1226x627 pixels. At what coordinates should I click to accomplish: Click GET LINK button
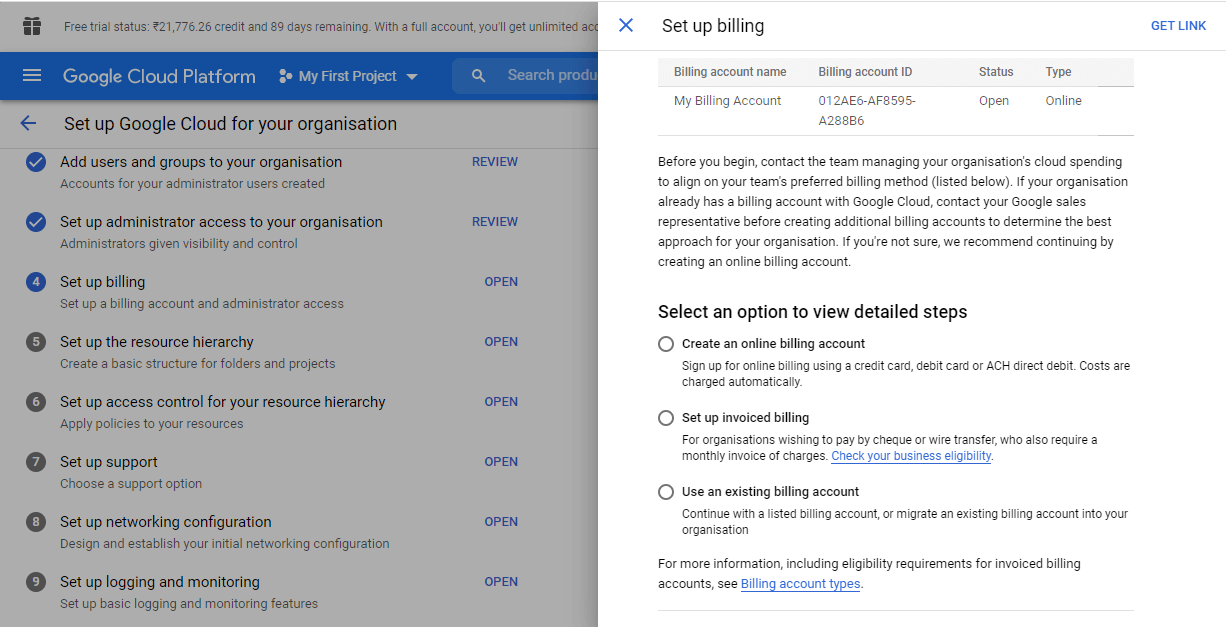(x=1178, y=26)
